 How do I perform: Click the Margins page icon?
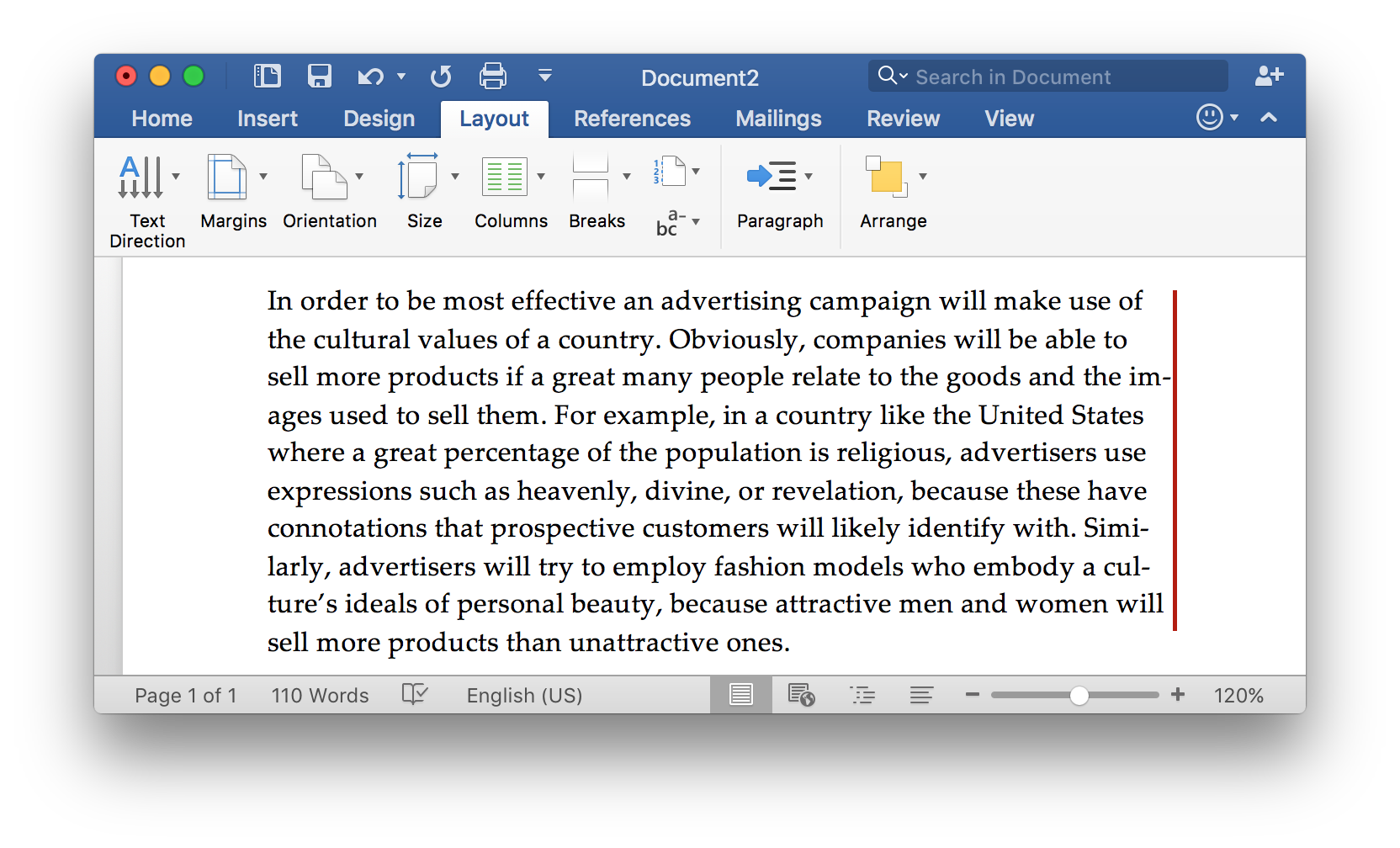[226, 177]
